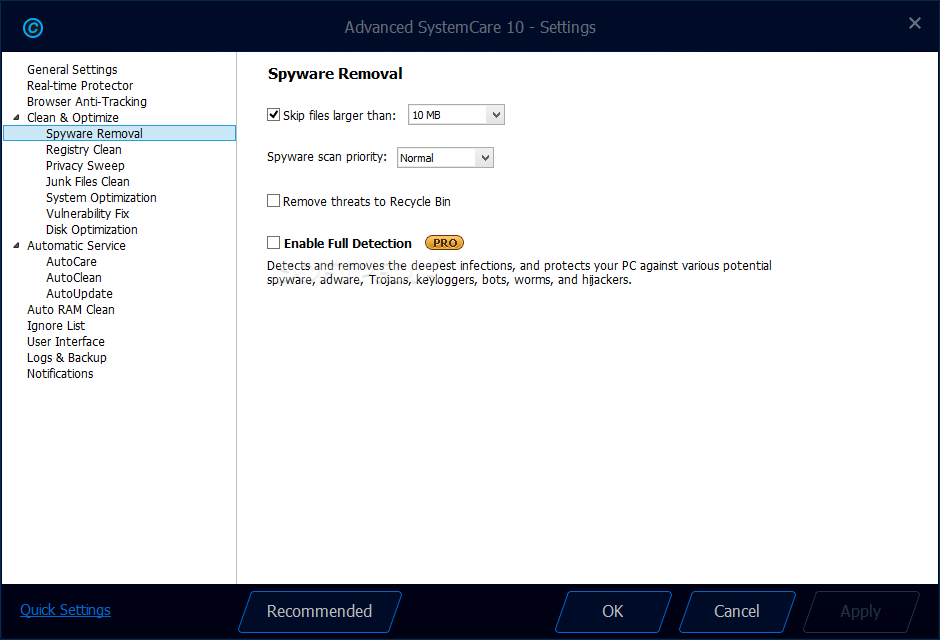Screen dimensions: 940x640
Task: Enable Remove threats to Recycle Bin
Action: (x=273, y=201)
